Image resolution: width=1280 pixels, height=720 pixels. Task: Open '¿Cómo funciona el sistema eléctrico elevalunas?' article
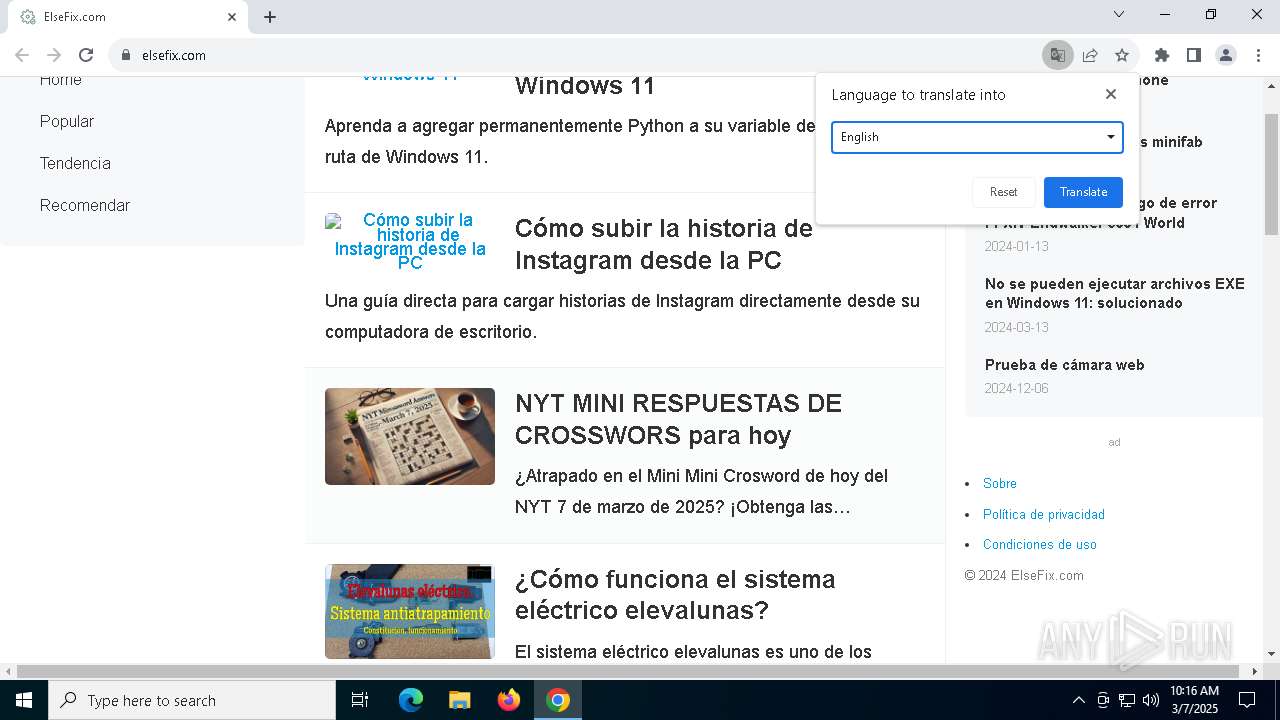(x=675, y=595)
